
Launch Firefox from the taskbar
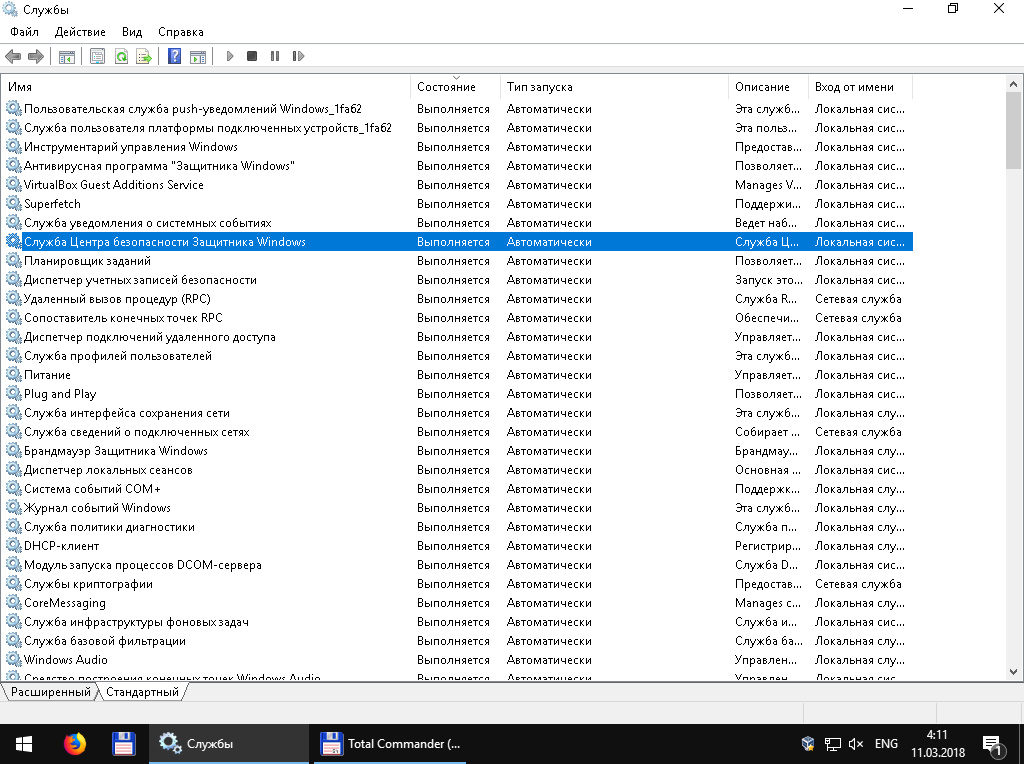point(74,744)
